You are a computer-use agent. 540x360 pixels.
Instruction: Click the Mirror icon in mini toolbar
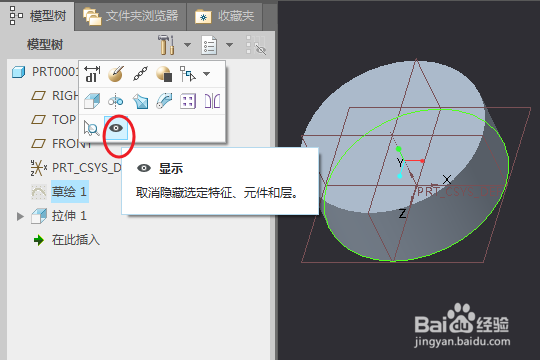pos(212,101)
